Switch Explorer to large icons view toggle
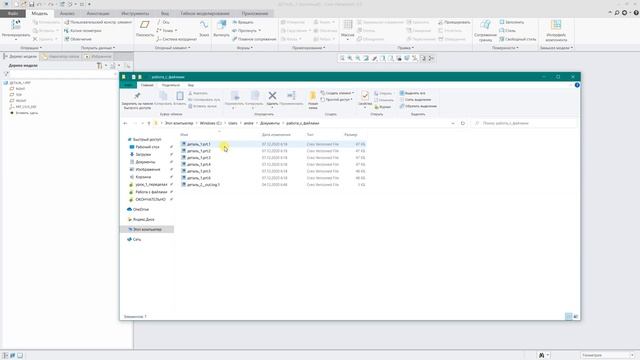640x360 pixels. point(576,316)
